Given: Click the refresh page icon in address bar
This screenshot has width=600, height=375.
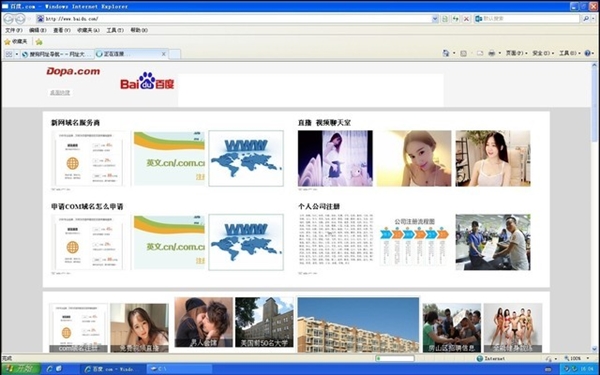Looking at the screenshot, I should [x=455, y=19].
